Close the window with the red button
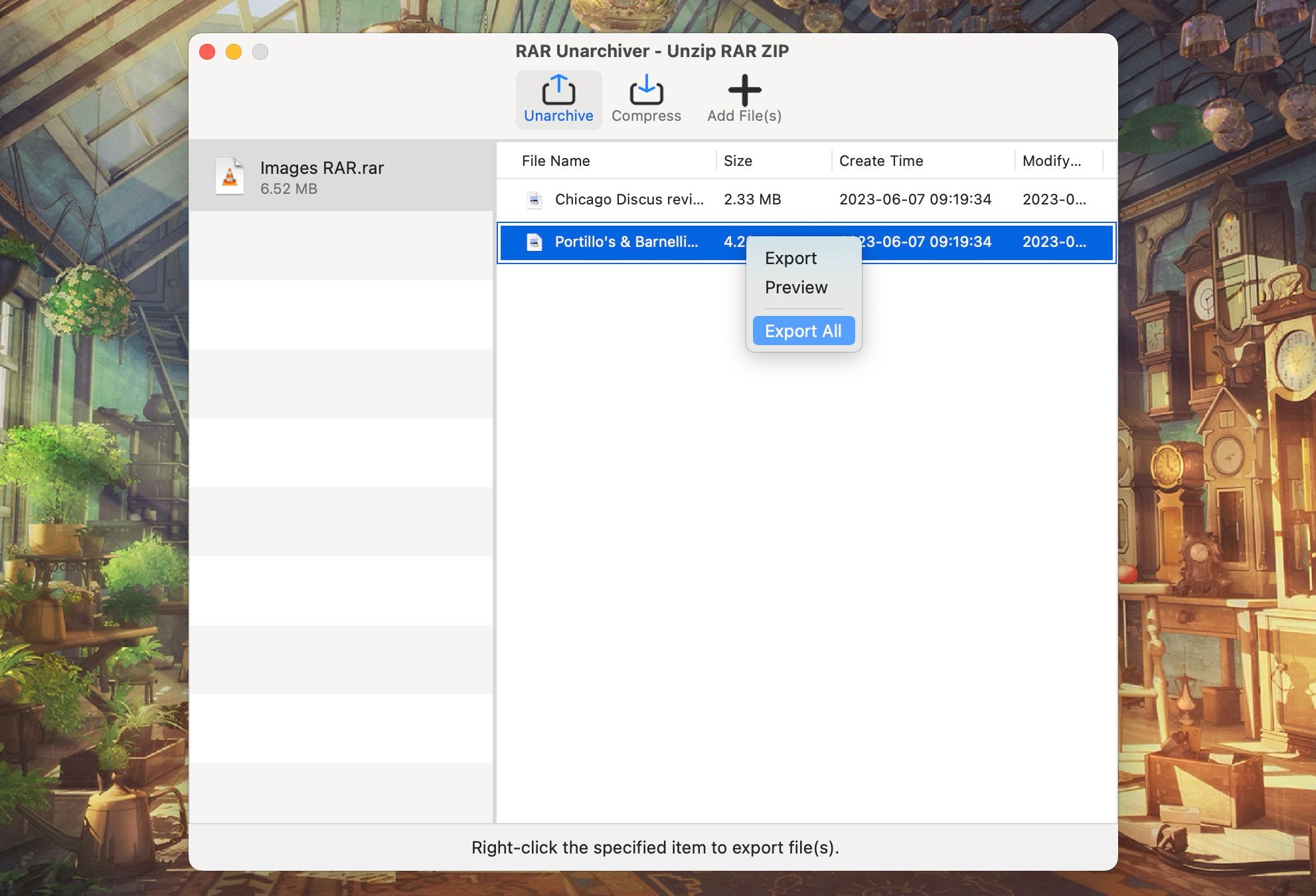This screenshot has width=1316, height=896. (x=207, y=52)
